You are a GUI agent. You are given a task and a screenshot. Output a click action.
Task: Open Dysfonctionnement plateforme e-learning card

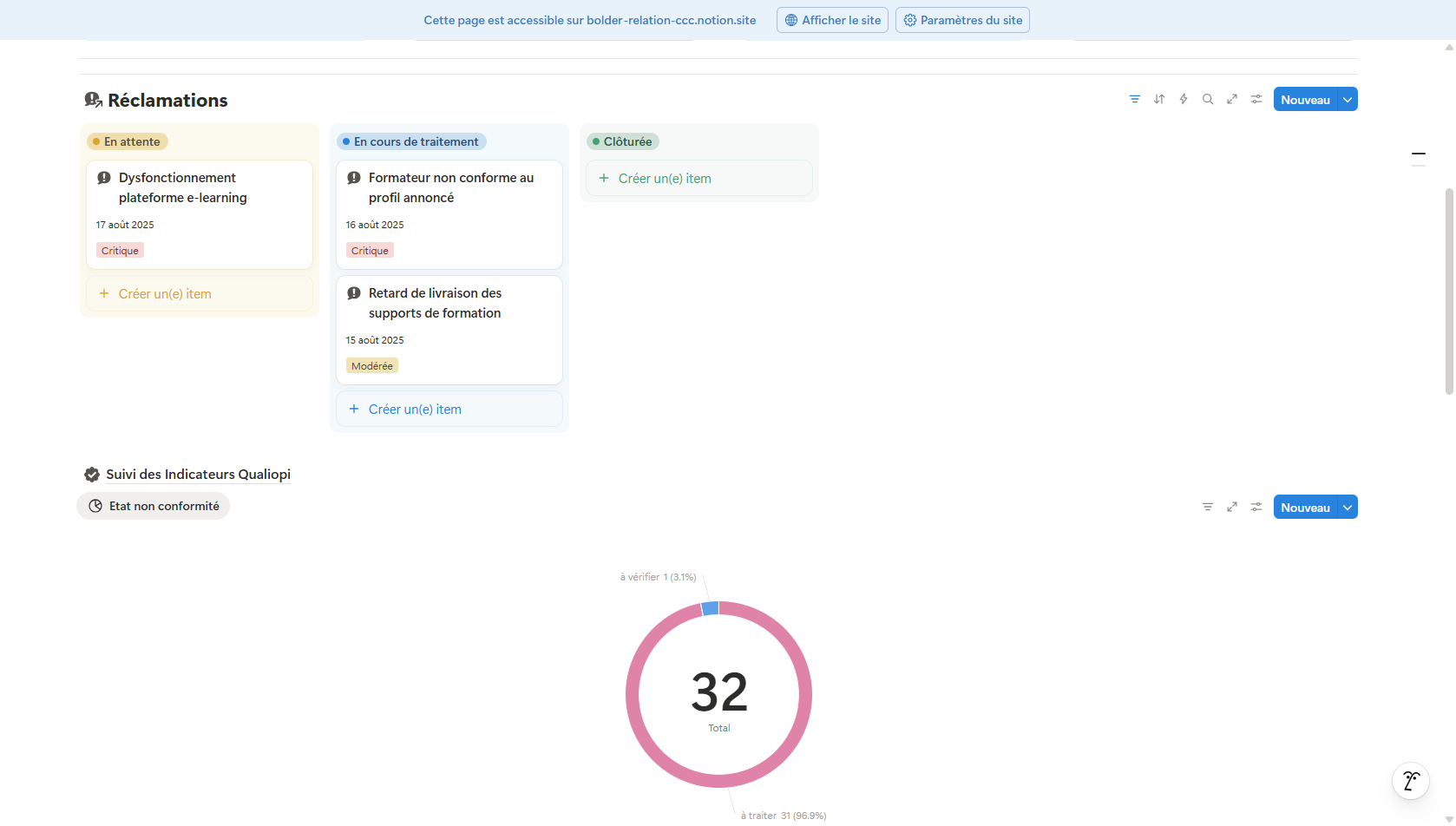click(182, 188)
